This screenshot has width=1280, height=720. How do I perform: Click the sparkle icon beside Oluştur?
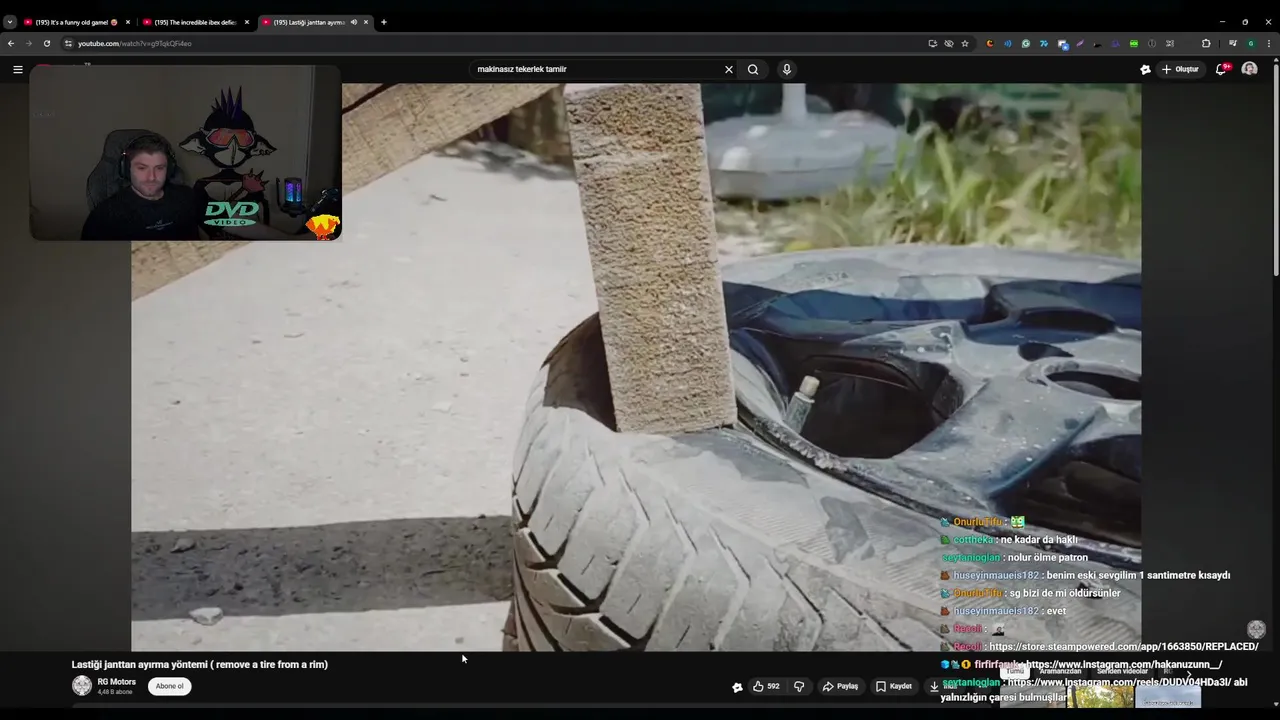(x=1145, y=69)
